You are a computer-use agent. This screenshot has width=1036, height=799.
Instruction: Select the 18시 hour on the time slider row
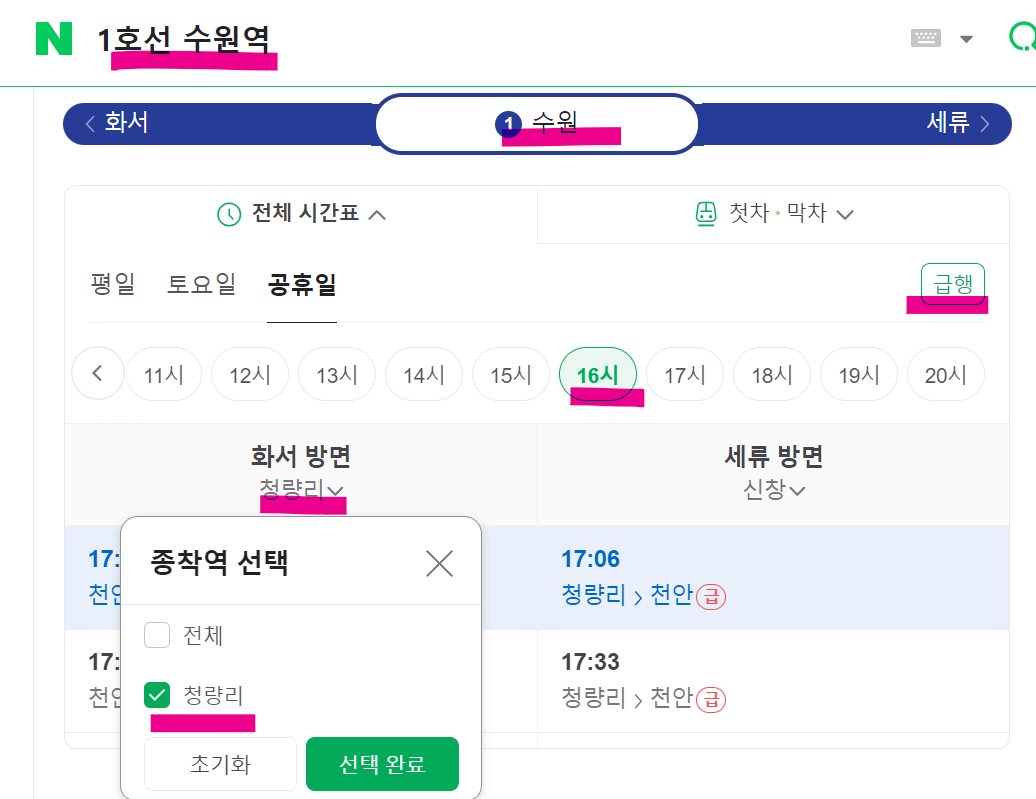[x=771, y=373]
